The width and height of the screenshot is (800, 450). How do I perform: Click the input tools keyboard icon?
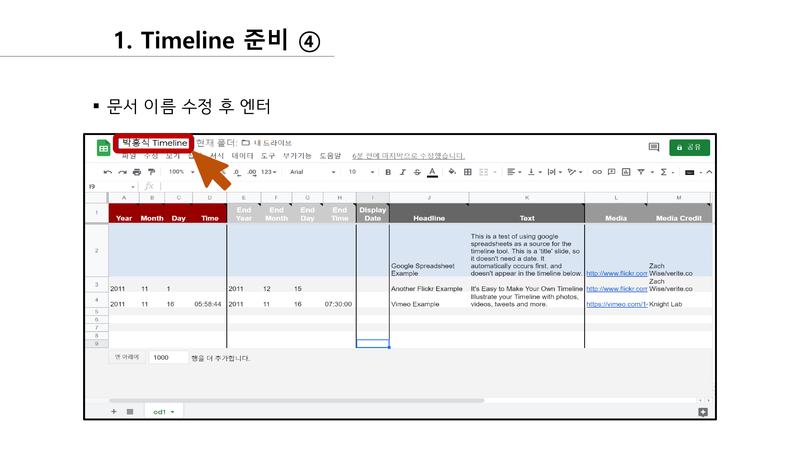click(689, 172)
